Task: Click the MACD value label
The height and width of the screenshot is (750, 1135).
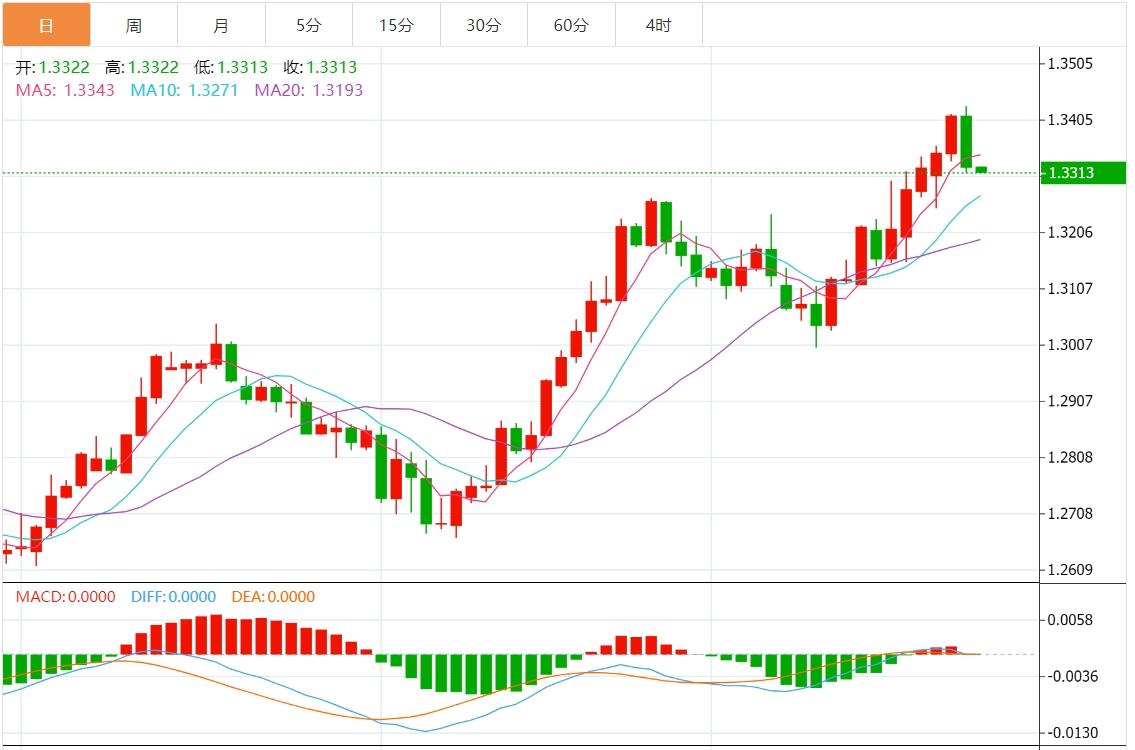Action: 65,597
